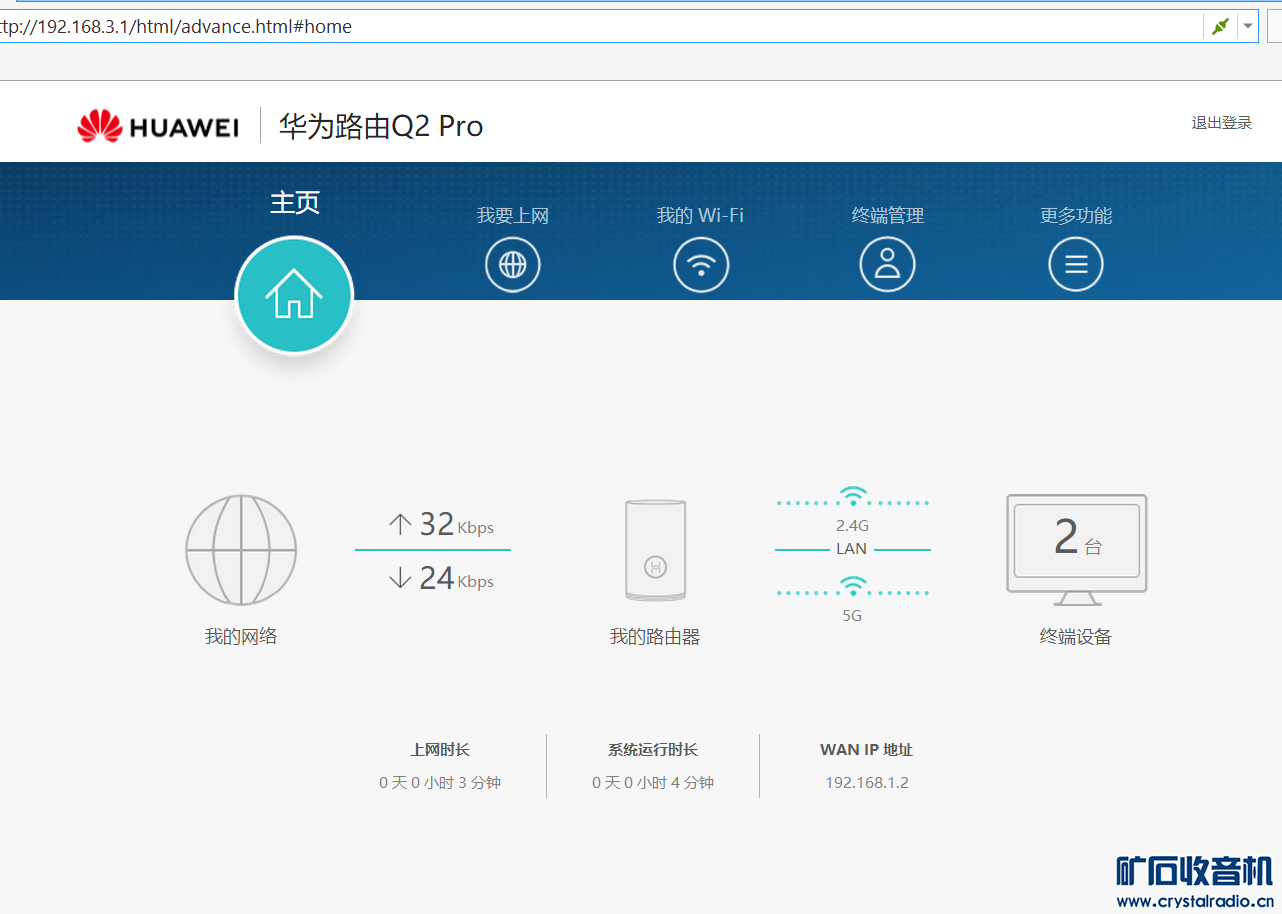
Task: Click the Wi-Fi circle icon in navigation
Action: click(x=700, y=265)
